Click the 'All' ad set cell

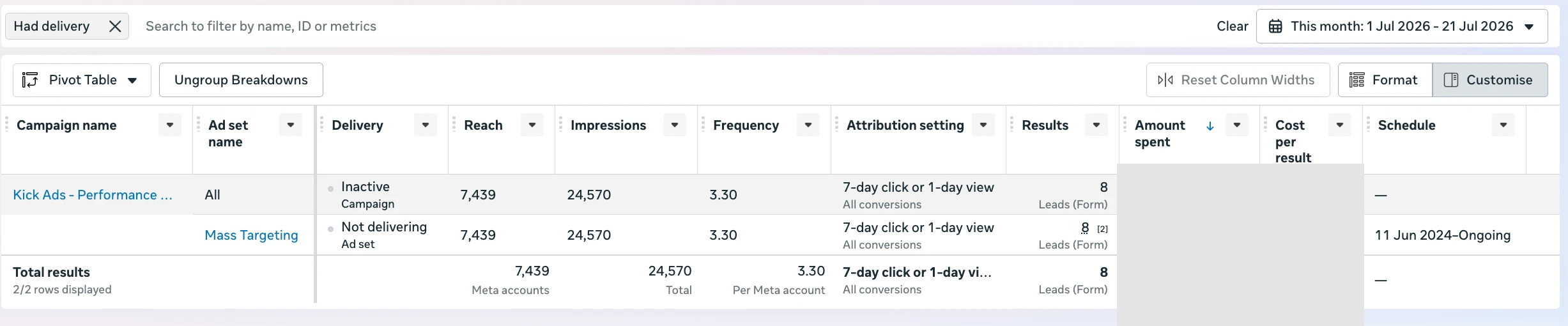coord(212,195)
